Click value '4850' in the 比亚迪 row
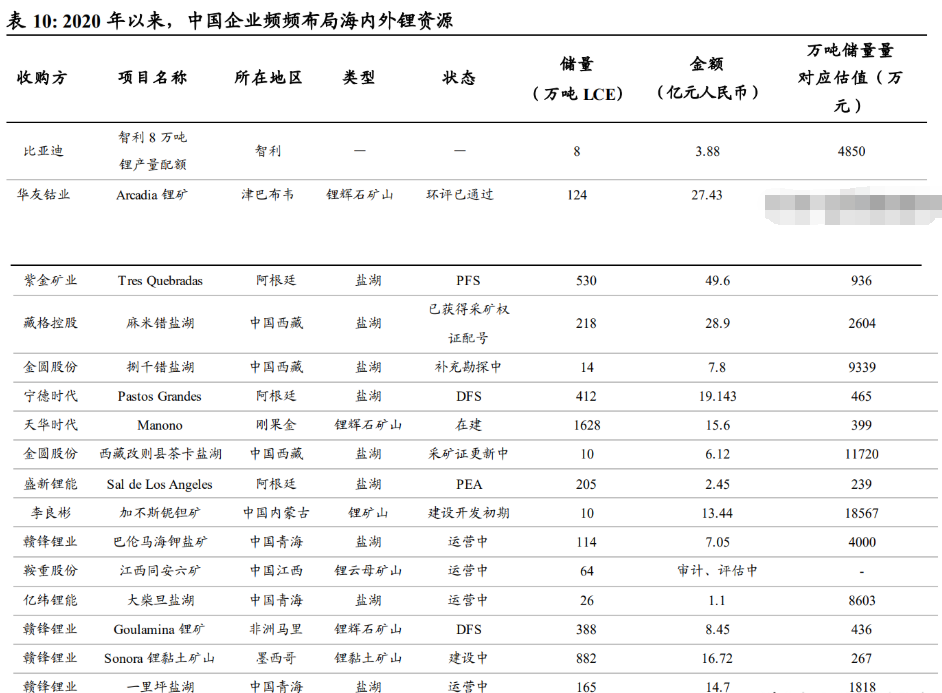 [x=851, y=151]
